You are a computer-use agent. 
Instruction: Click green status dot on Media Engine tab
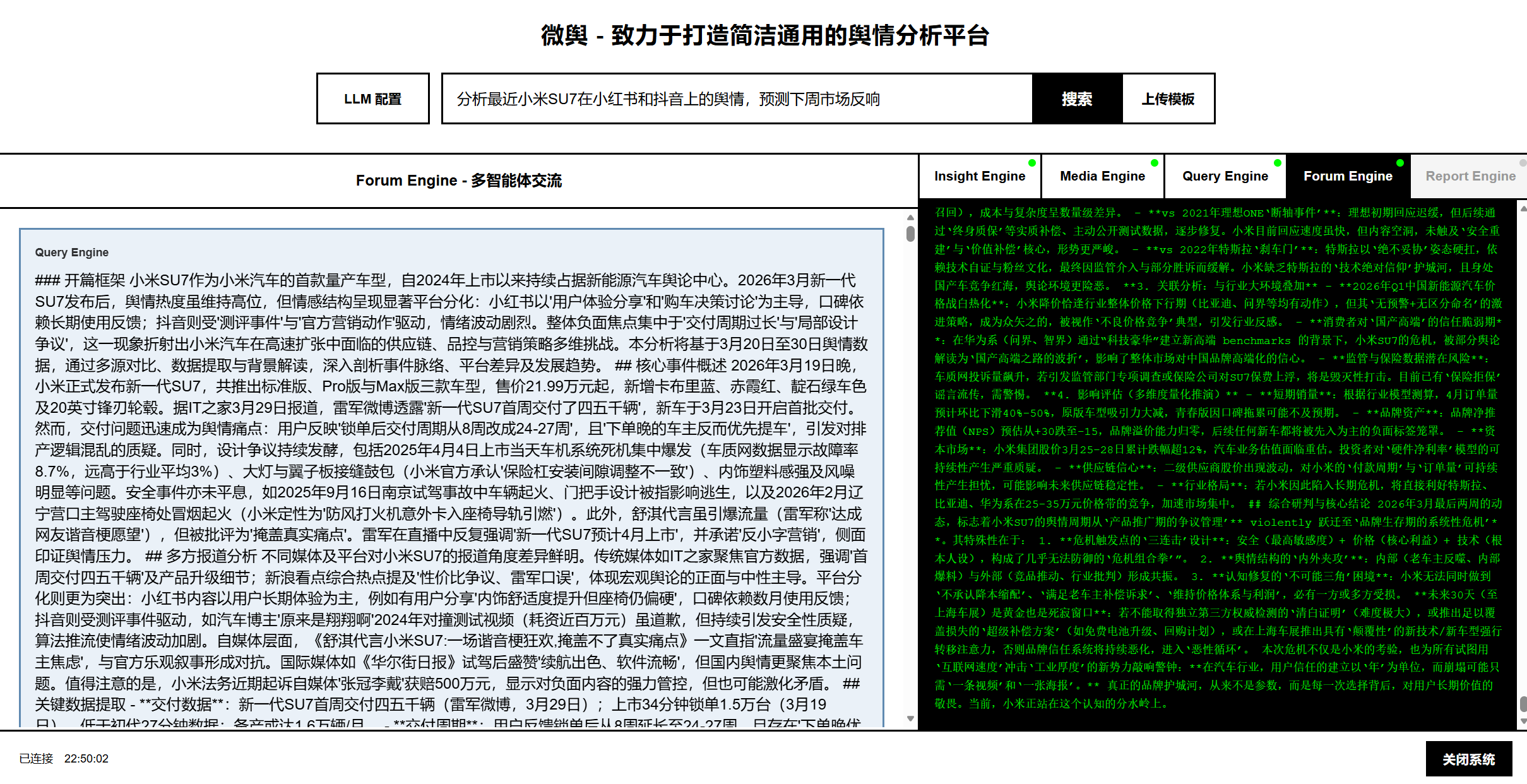pyautogui.click(x=1155, y=163)
